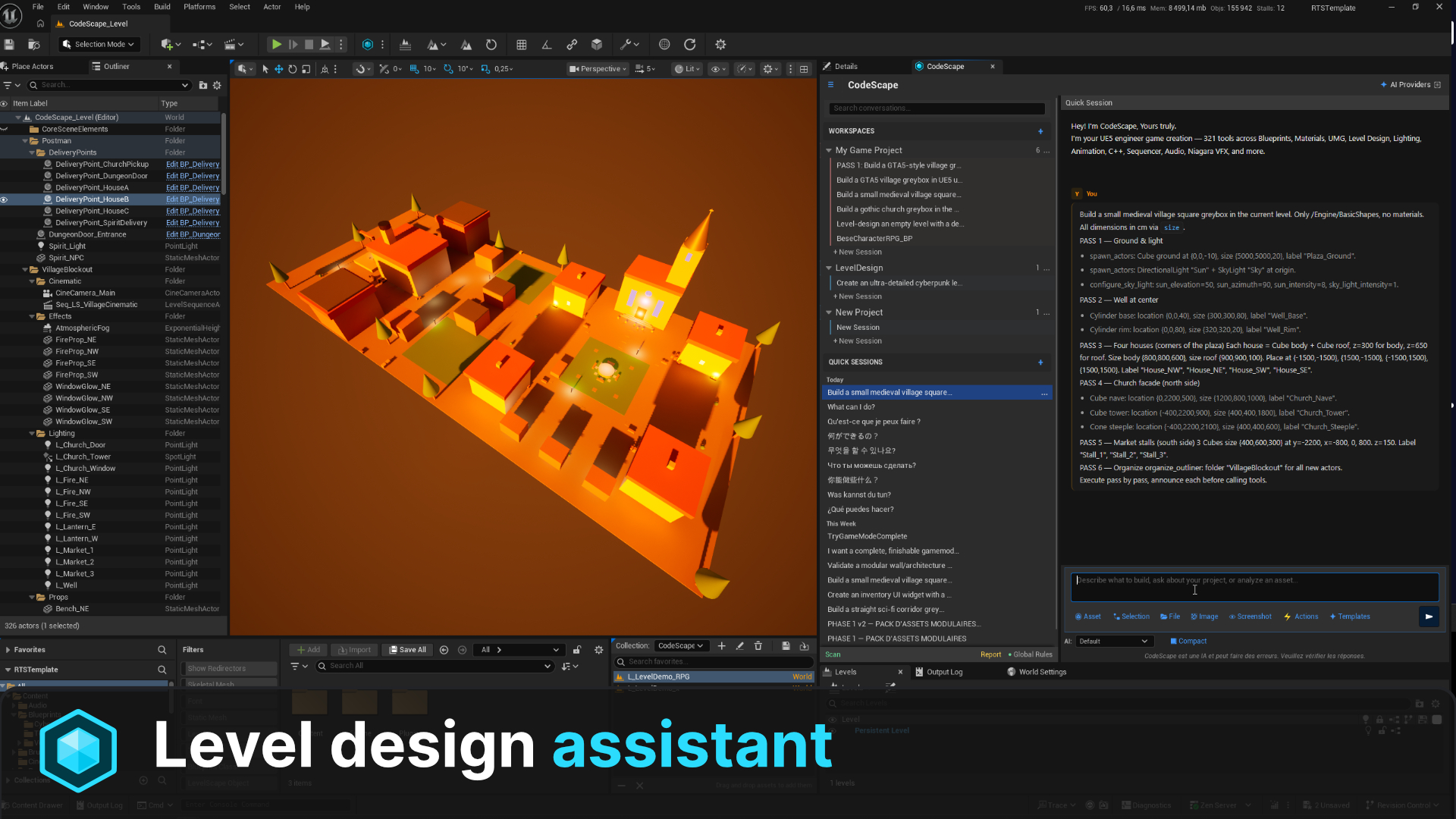Open the Perspective viewport type dropdown
The height and width of the screenshot is (819, 1456).
point(598,69)
